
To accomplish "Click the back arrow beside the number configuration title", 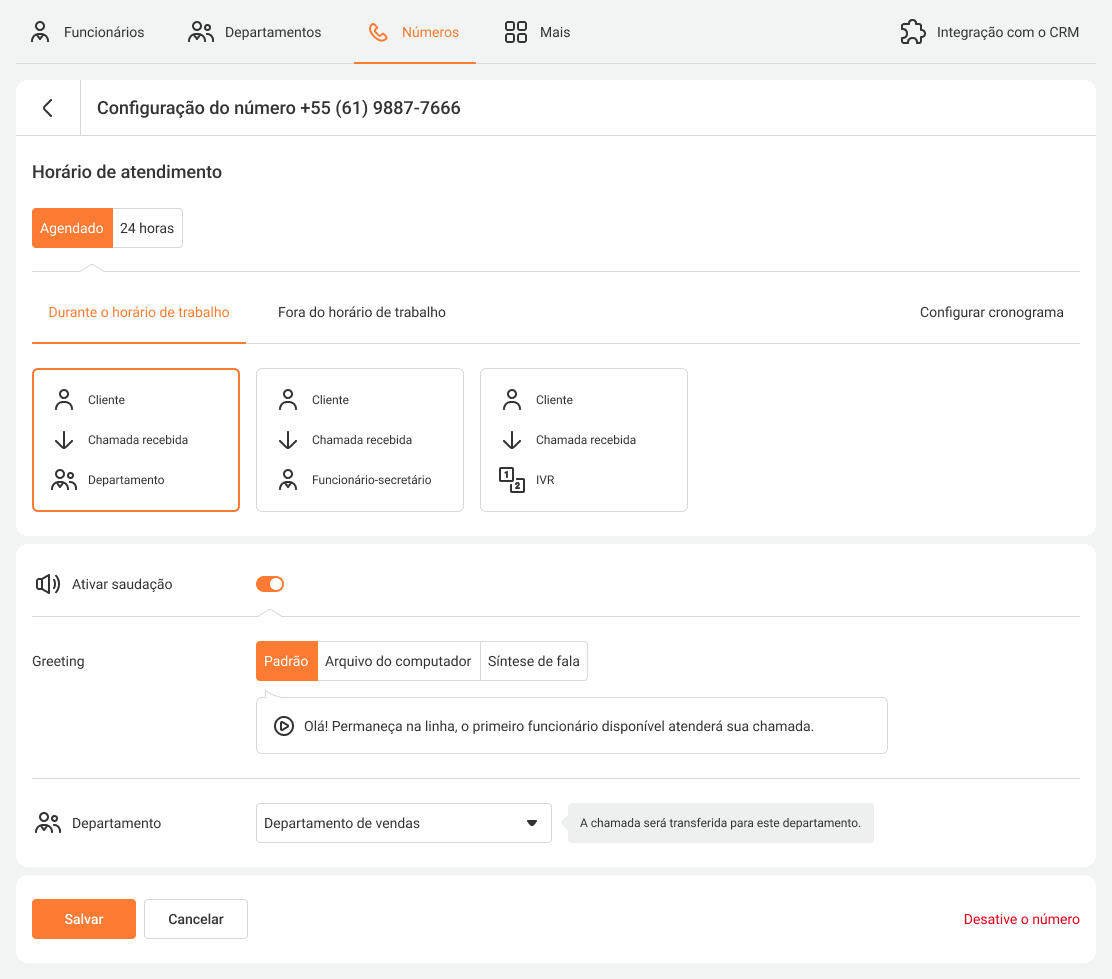I will coord(48,108).
